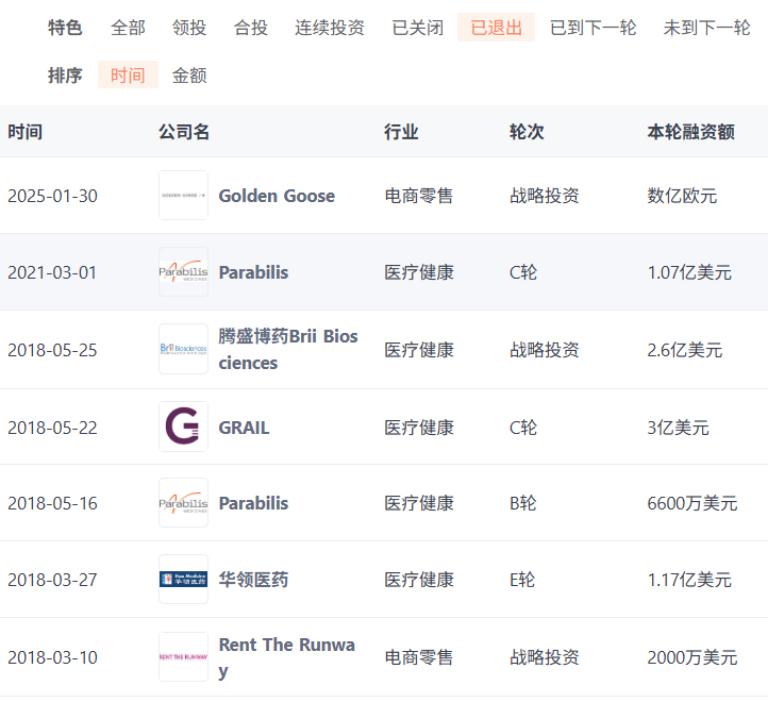Open the 华领医药 company link

pos(253,580)
